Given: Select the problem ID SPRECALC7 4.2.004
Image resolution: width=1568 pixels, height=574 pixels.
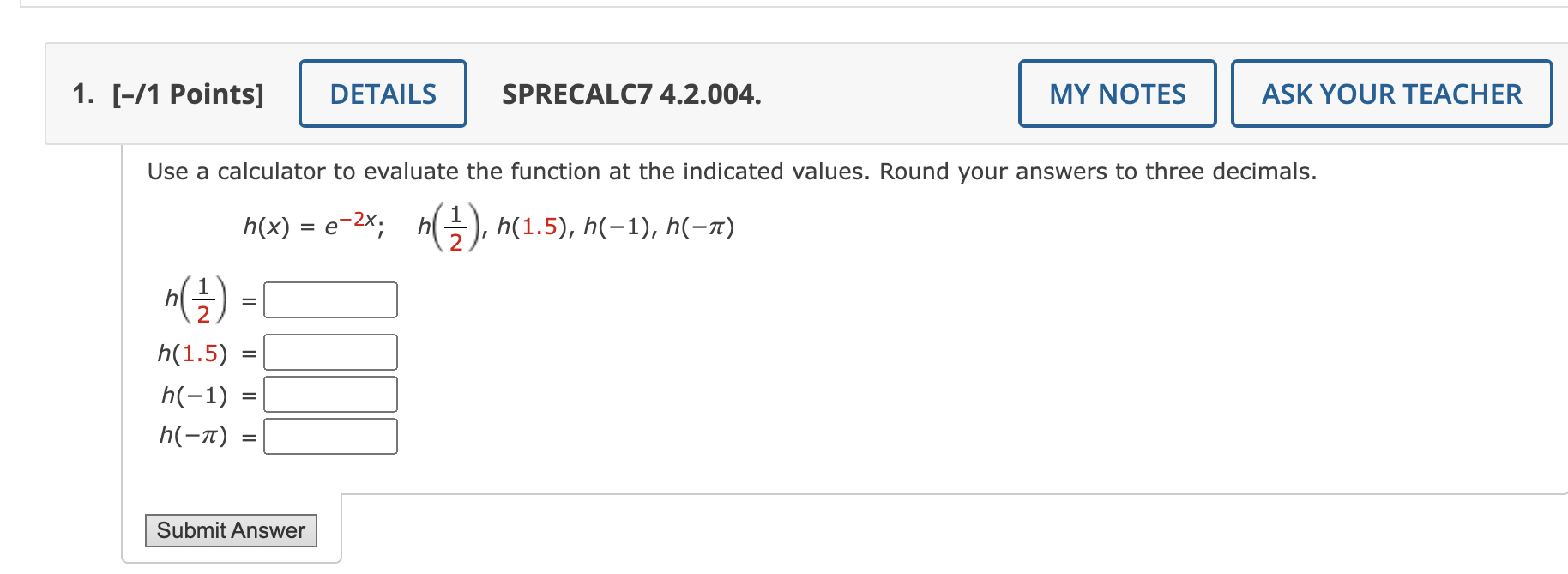Looking at the screenshot, I should 630,94.
